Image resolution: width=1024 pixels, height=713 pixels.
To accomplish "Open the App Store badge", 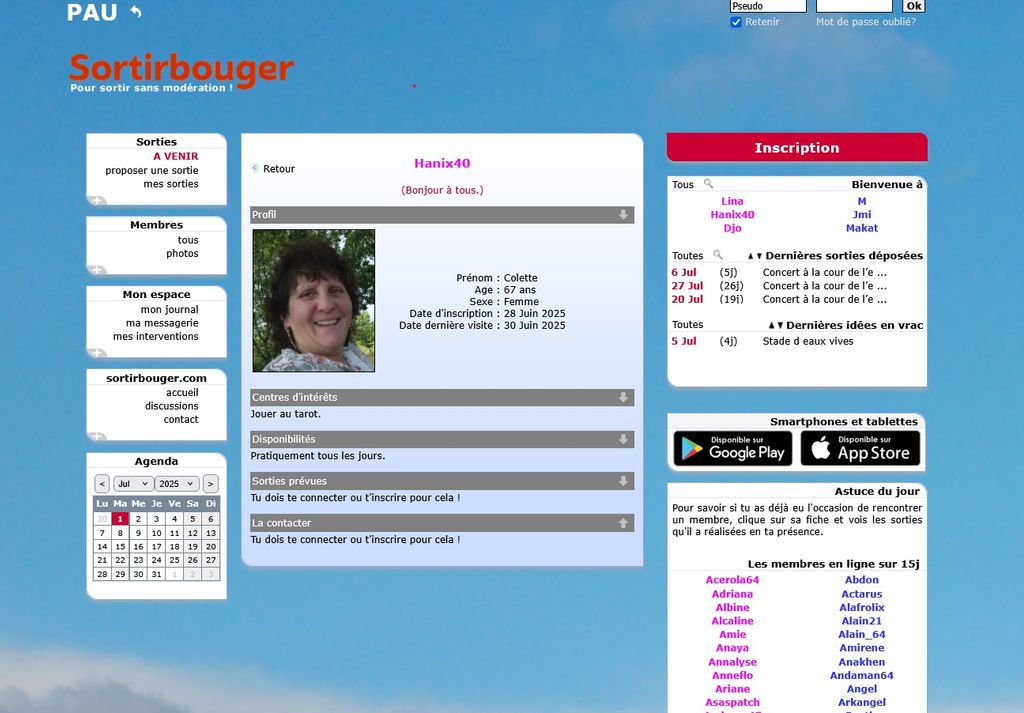I will [x=860, y=448].
